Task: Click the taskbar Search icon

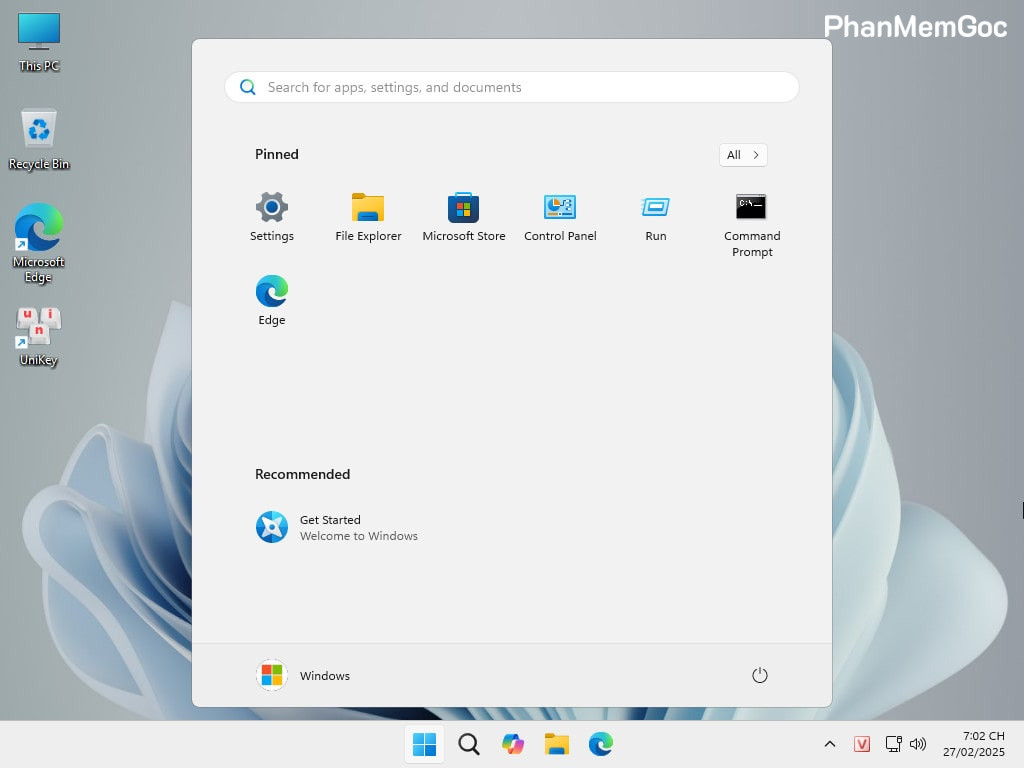Action: pyautogui.click(x=468, y=744)
